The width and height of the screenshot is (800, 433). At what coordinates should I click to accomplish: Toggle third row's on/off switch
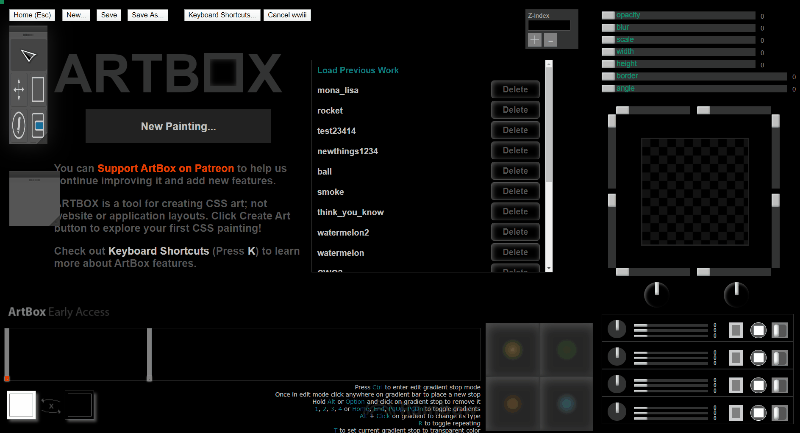(780, 385)
